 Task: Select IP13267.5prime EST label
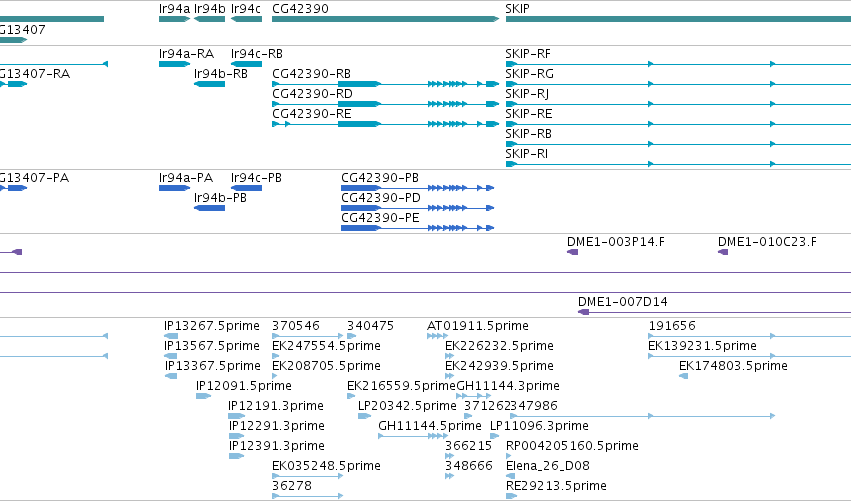coord(212,326)
